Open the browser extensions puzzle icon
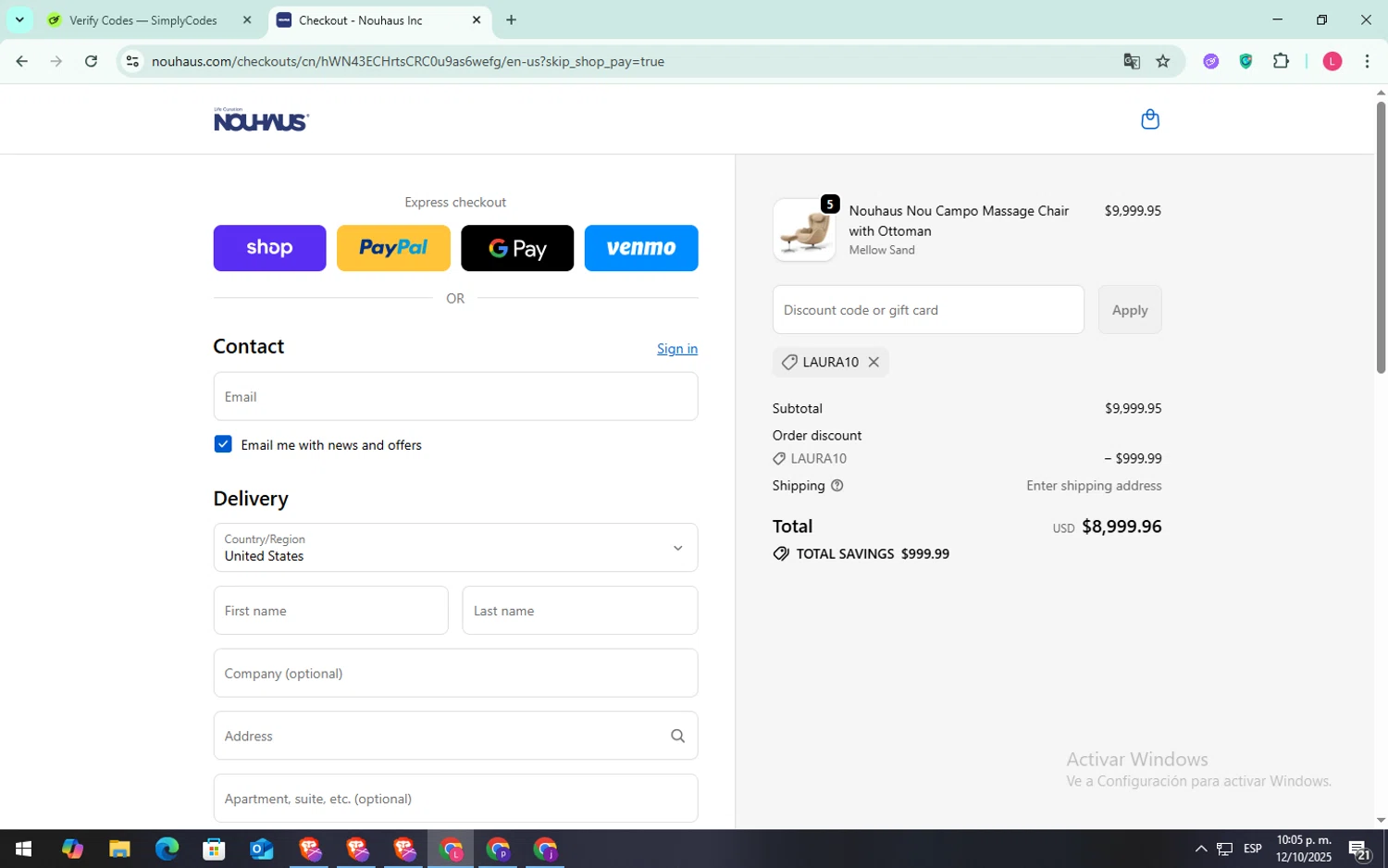Image resolution: width=1388 pixels, height=868 pixels. point(1281,61)
